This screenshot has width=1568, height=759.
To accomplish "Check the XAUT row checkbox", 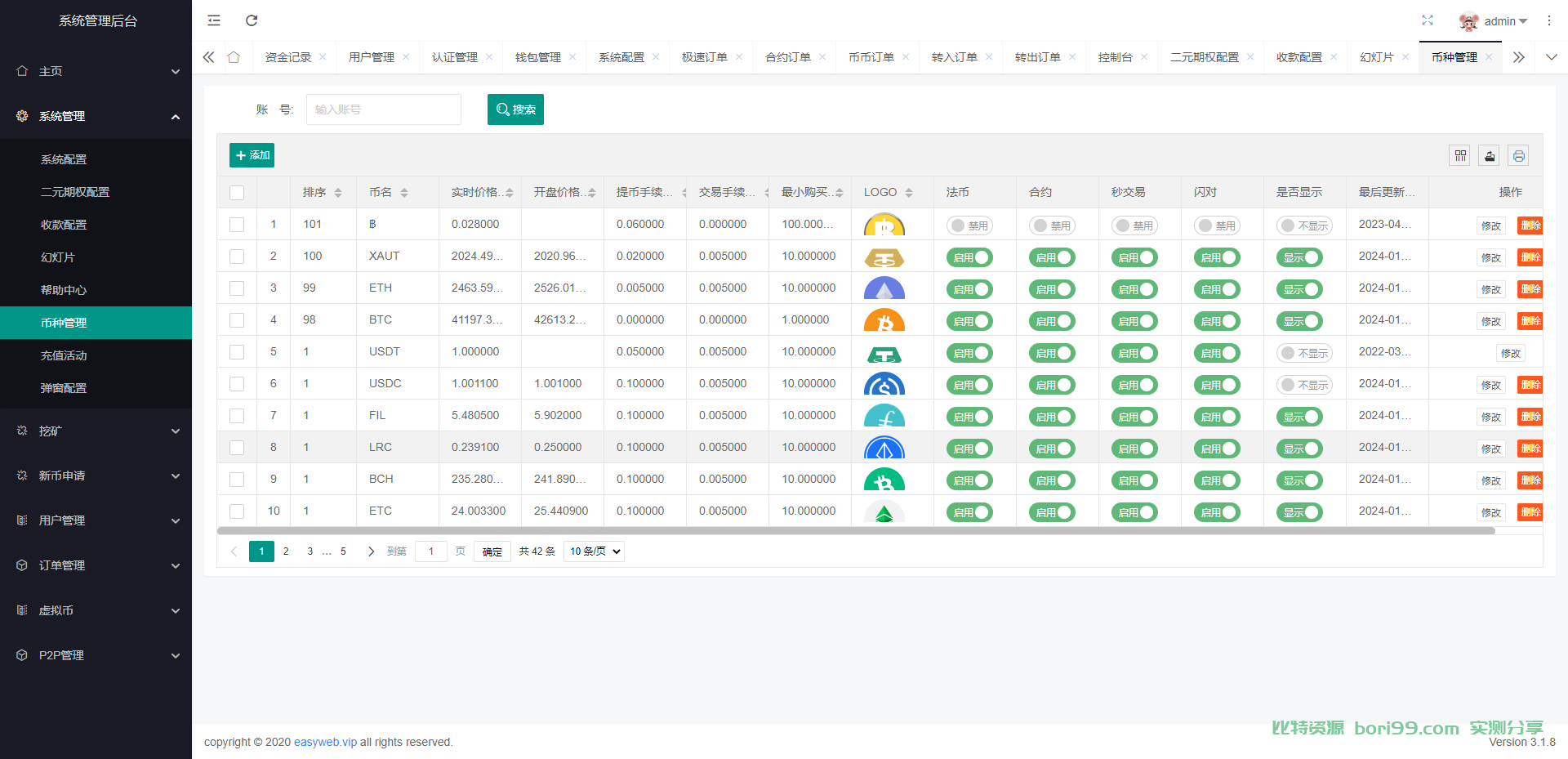I will (x=237, y=257).
